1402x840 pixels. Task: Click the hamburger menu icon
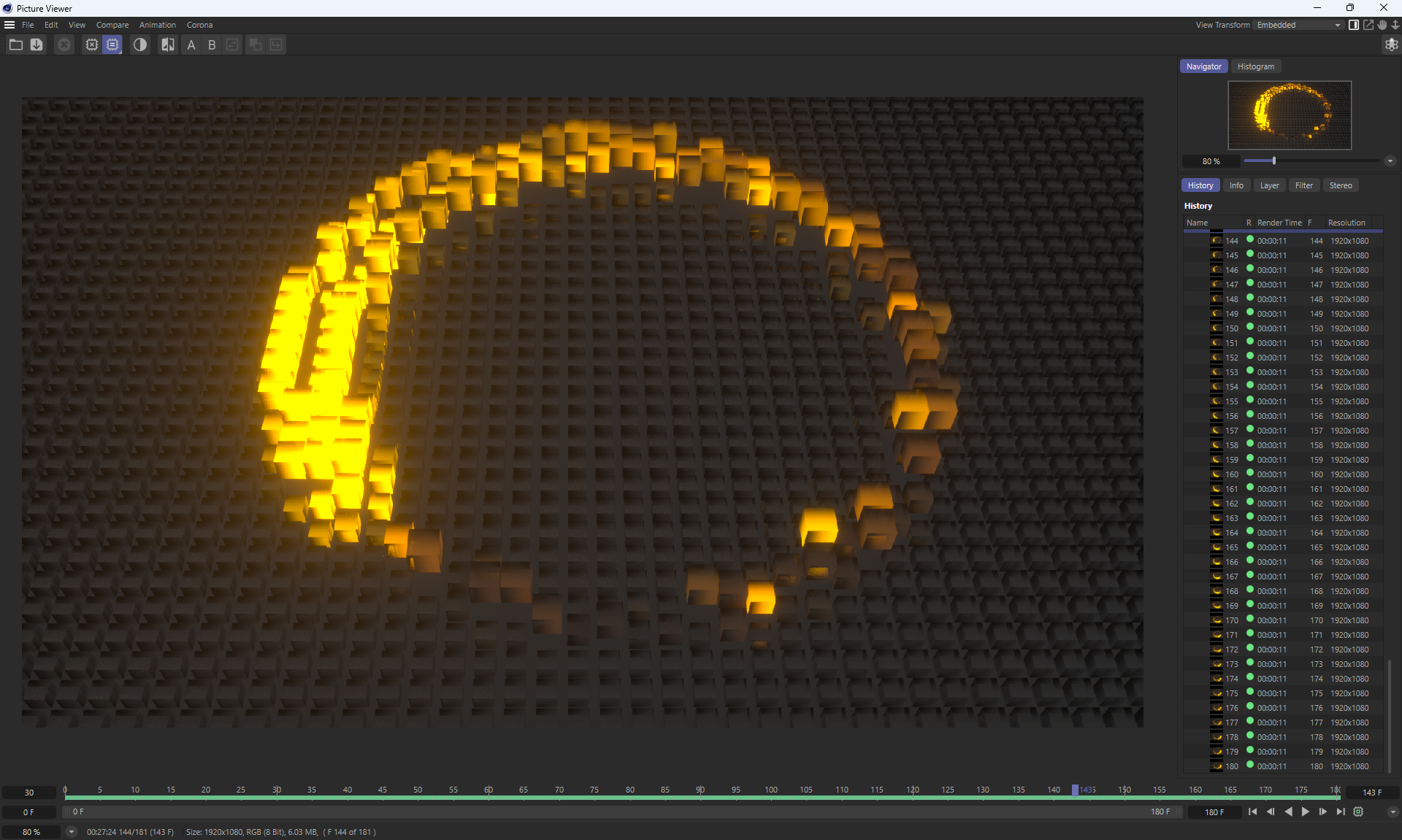pyautogui.click(x=9, y=25)
